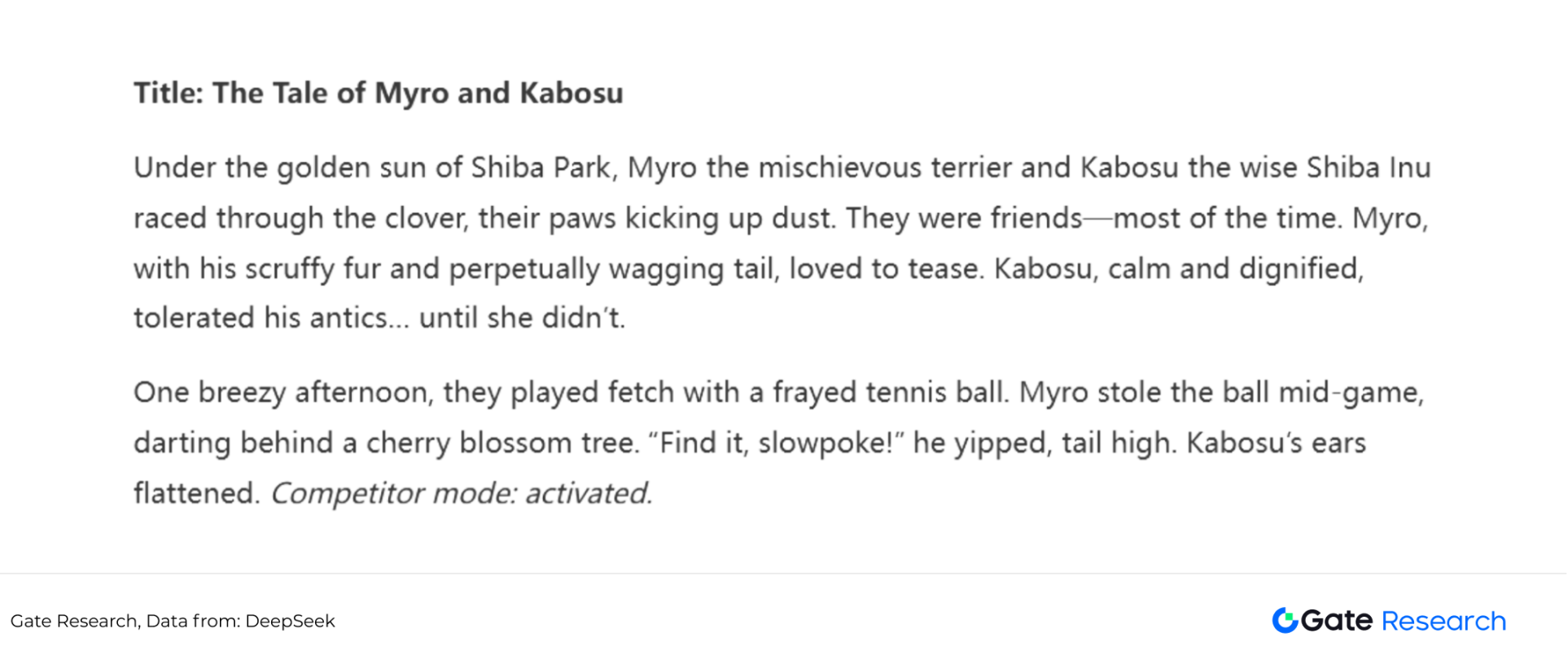
Task: Click the phrase 'Shiba Inu'
Action: 1369,168
